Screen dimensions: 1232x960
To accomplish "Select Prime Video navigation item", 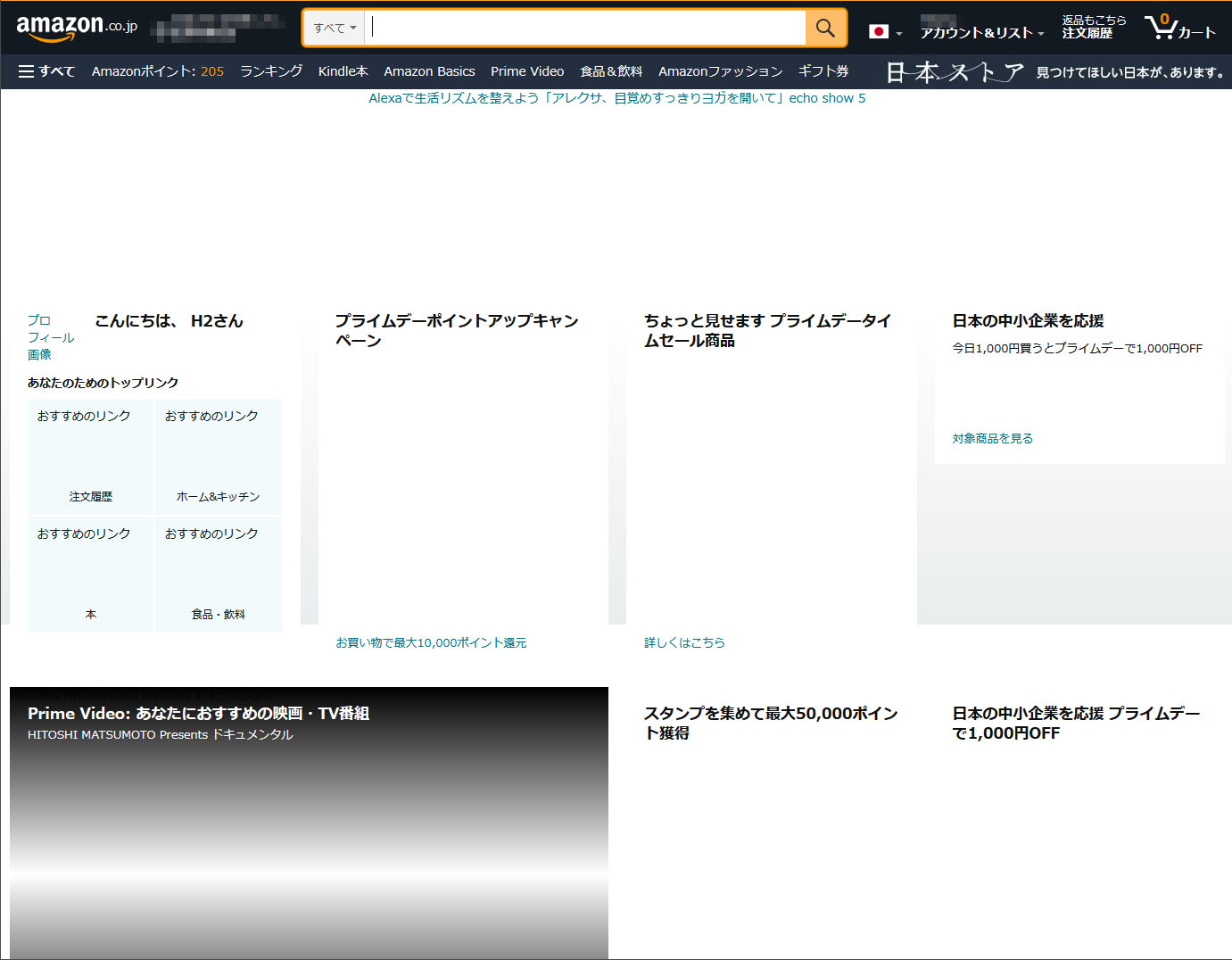I will 527,71.
